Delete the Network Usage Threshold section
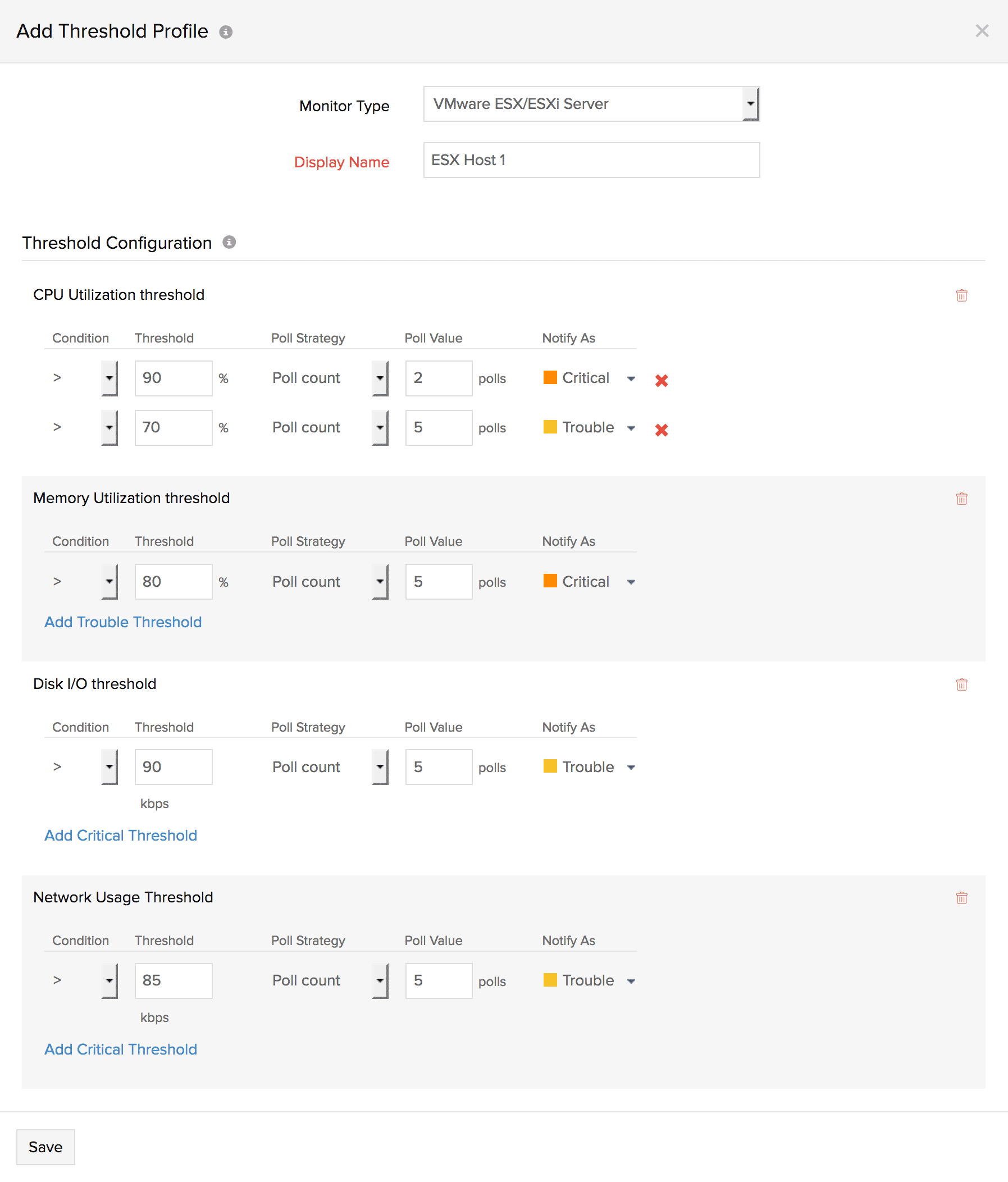 [x=961, y=898]
